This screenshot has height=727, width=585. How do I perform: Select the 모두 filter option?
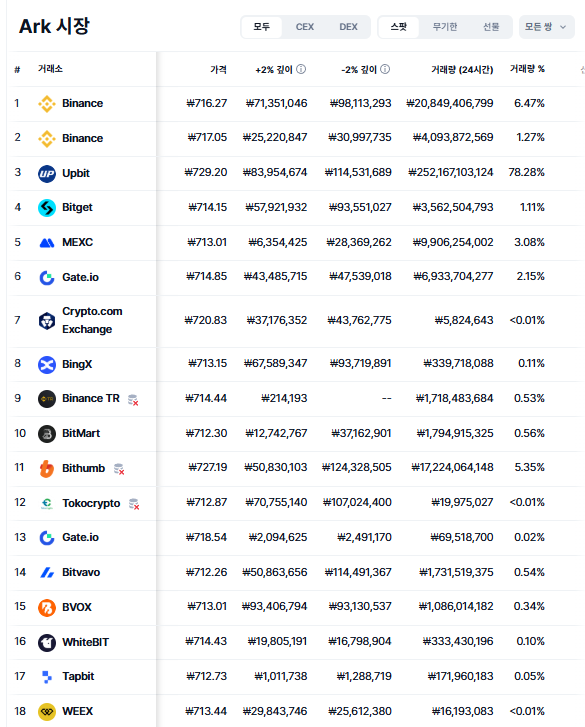coord(262,27)
